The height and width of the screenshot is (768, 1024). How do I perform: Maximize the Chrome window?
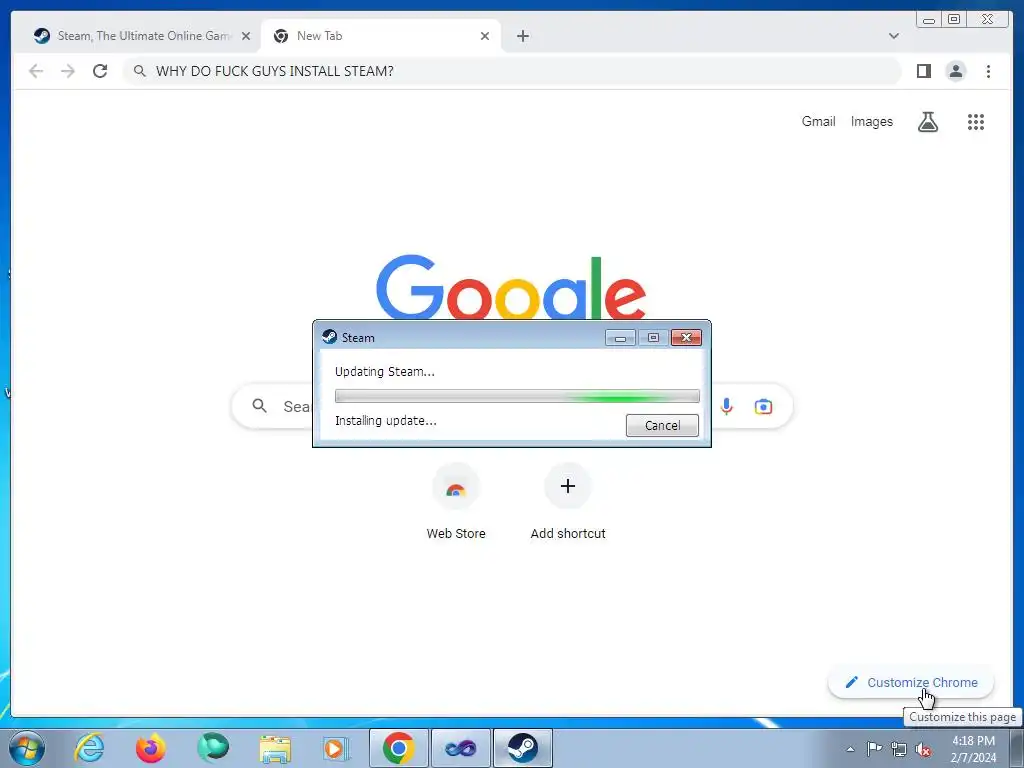point(953,20)
